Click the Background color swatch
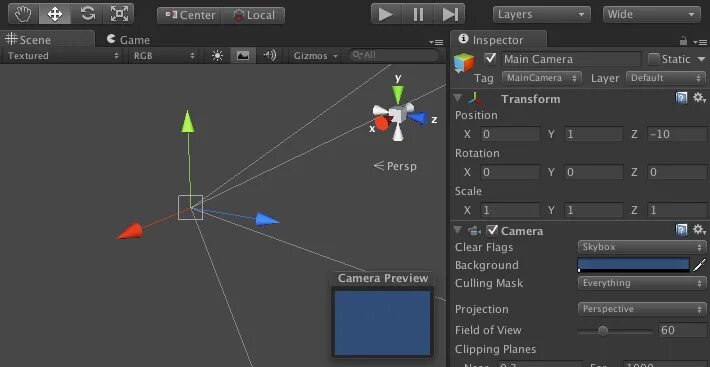This screenshot has width=710, height=367. pos(633,265)
